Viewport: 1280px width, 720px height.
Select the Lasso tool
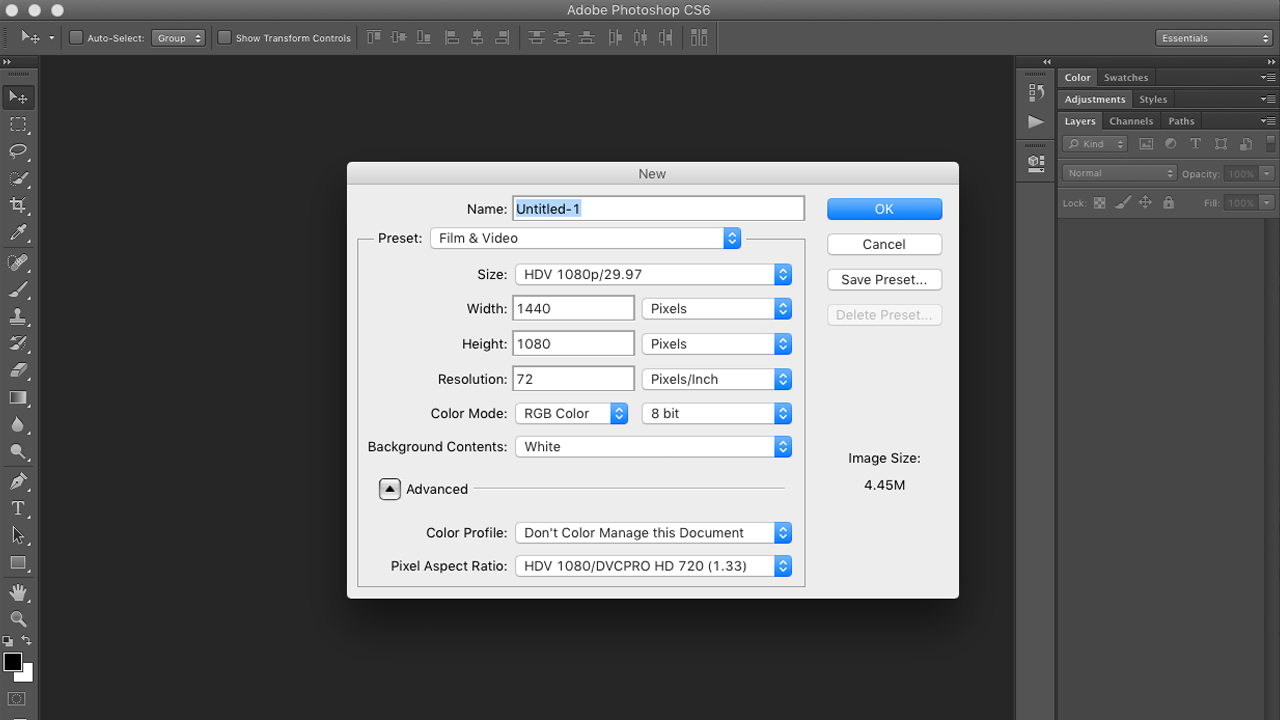(x=18, y=151)
